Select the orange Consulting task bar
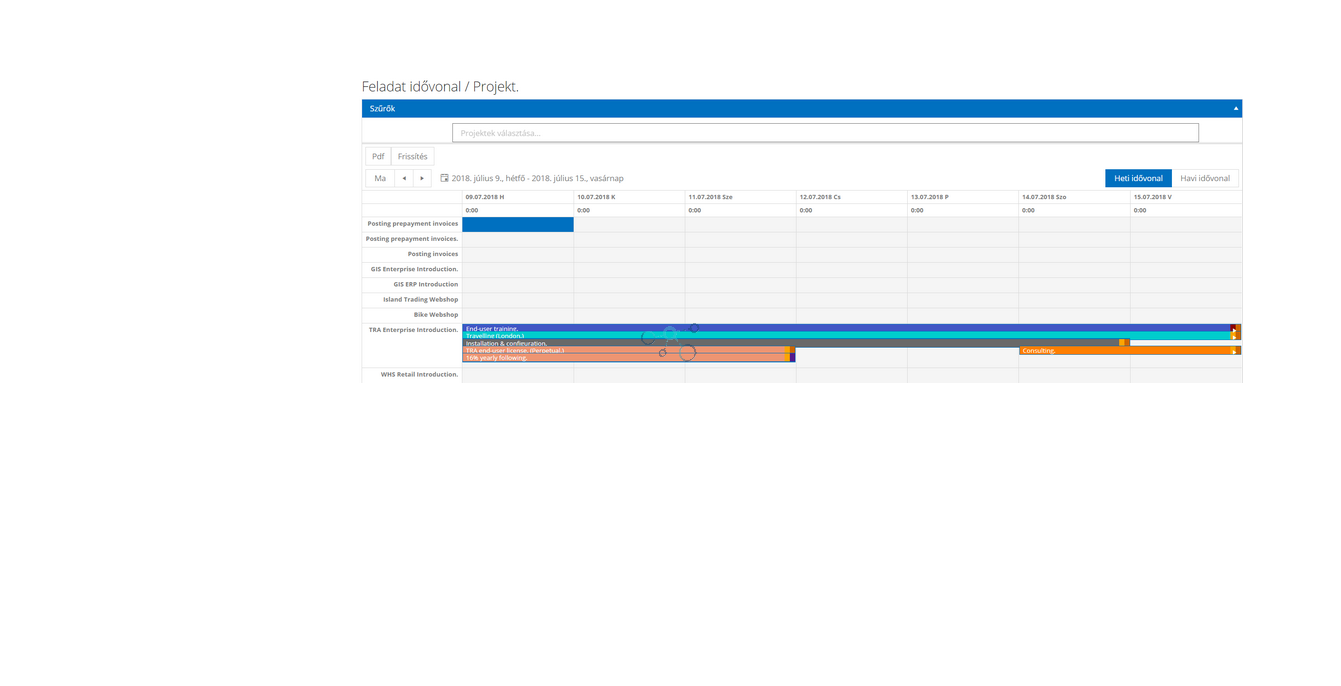Viewport: 1341px width, 686px height. (1125, 351)
